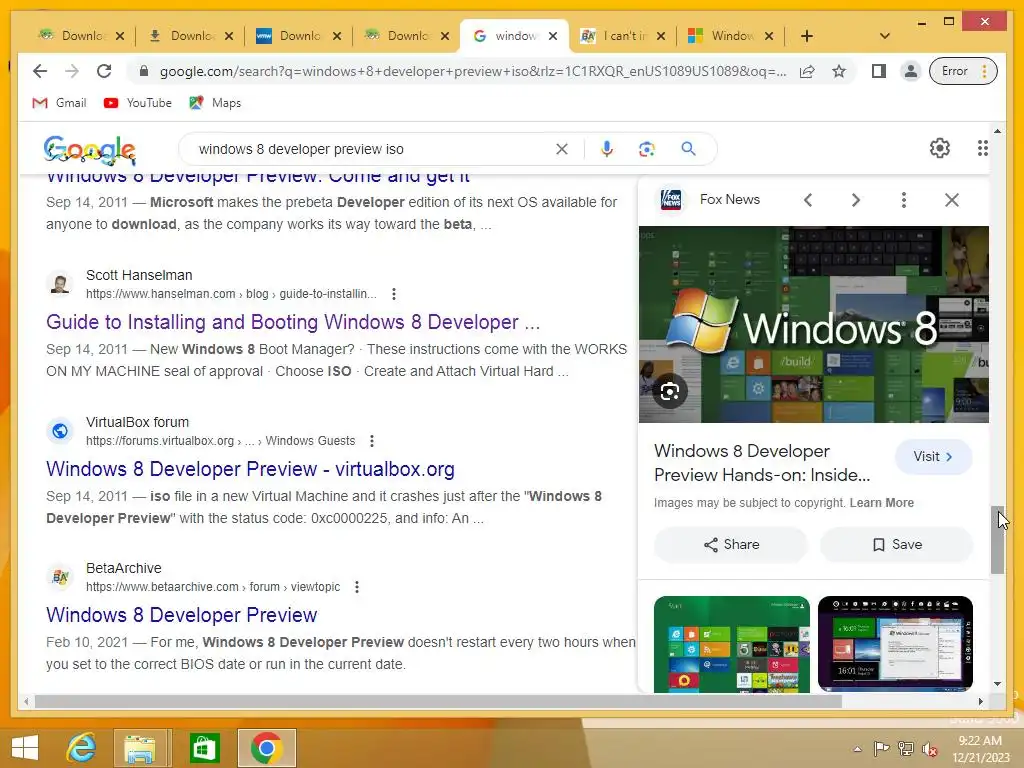Submit search with magnifier icon

(688, 149)
